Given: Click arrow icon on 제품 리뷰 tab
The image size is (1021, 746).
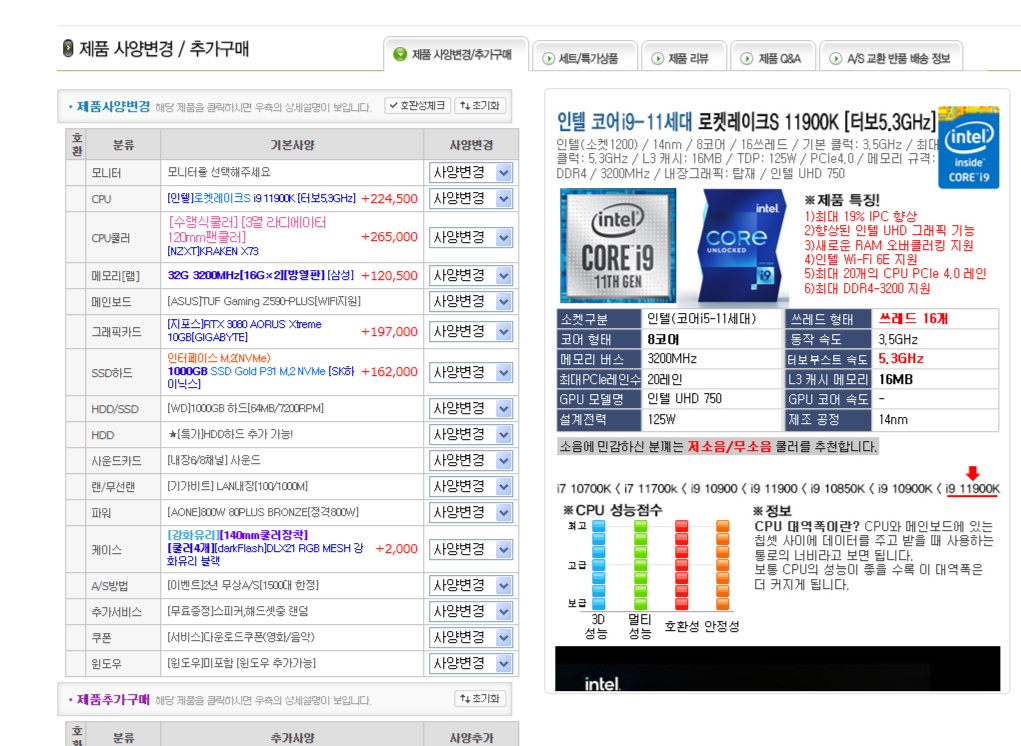Looking at the screenshot, I should 658,59.
